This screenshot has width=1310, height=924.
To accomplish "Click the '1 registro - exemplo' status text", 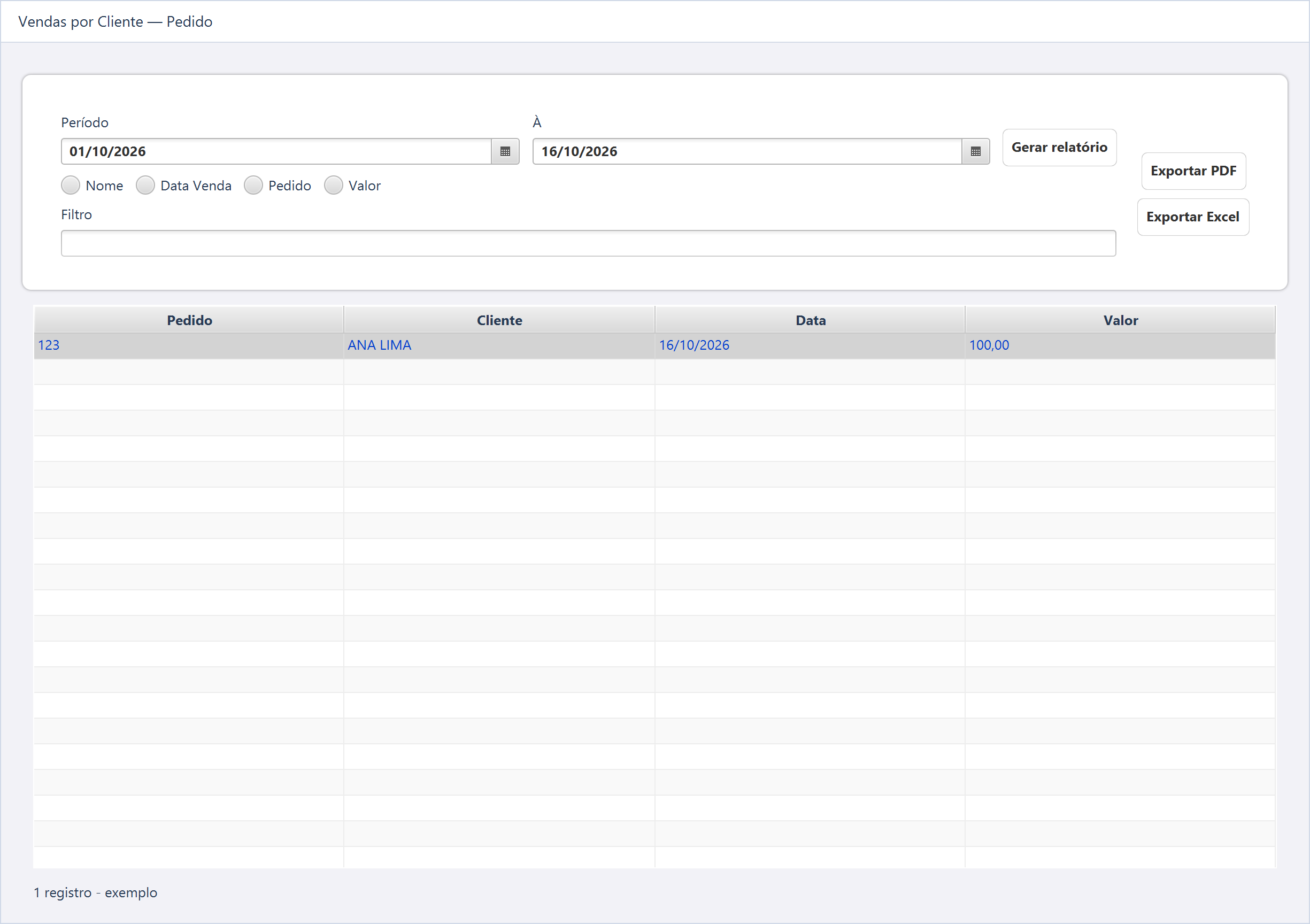I will (95, 892).
